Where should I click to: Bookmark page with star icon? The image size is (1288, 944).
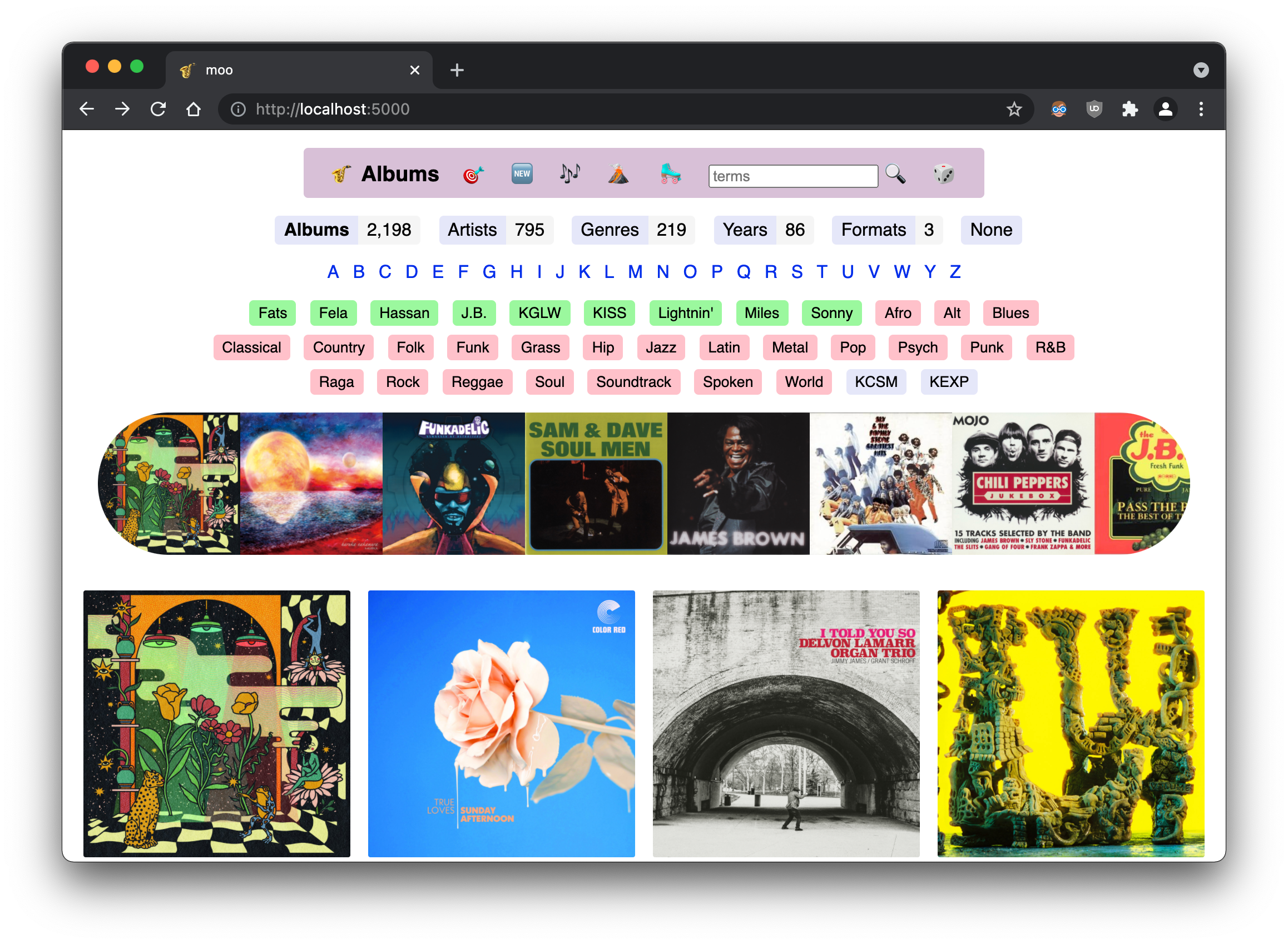click(1014, 109)
